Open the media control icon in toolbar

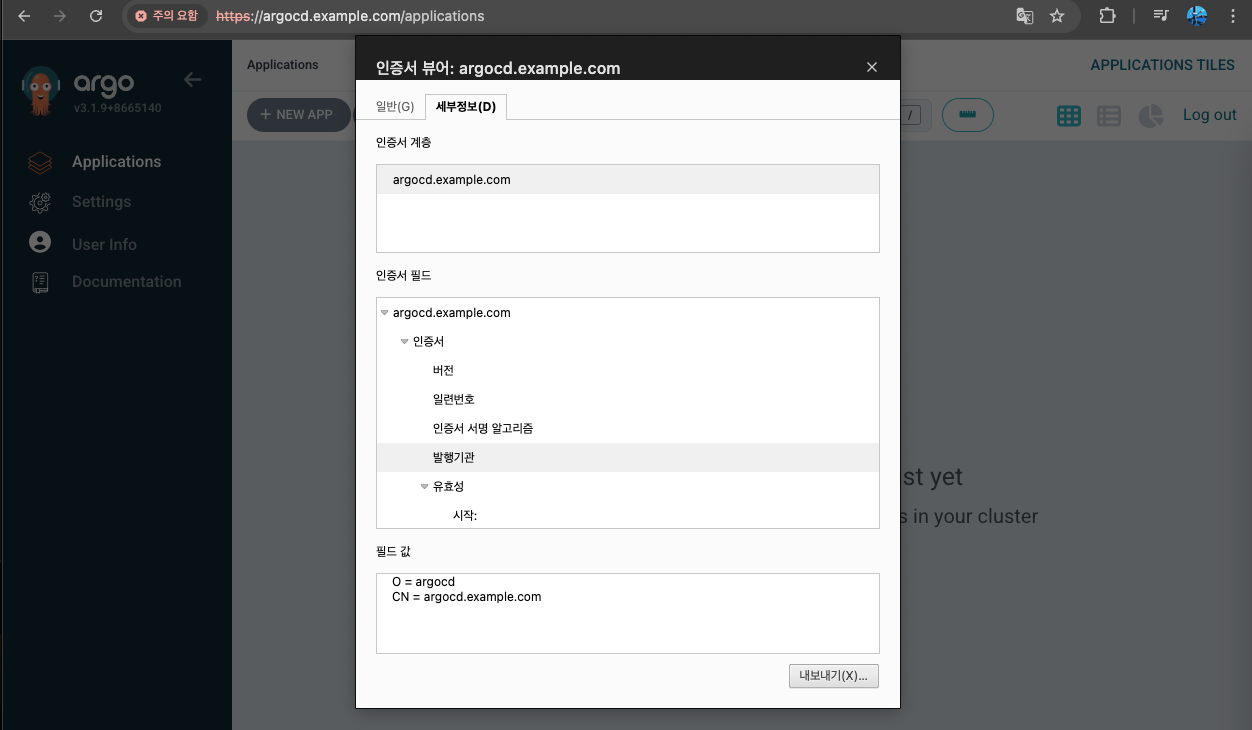coord(1161,16)
